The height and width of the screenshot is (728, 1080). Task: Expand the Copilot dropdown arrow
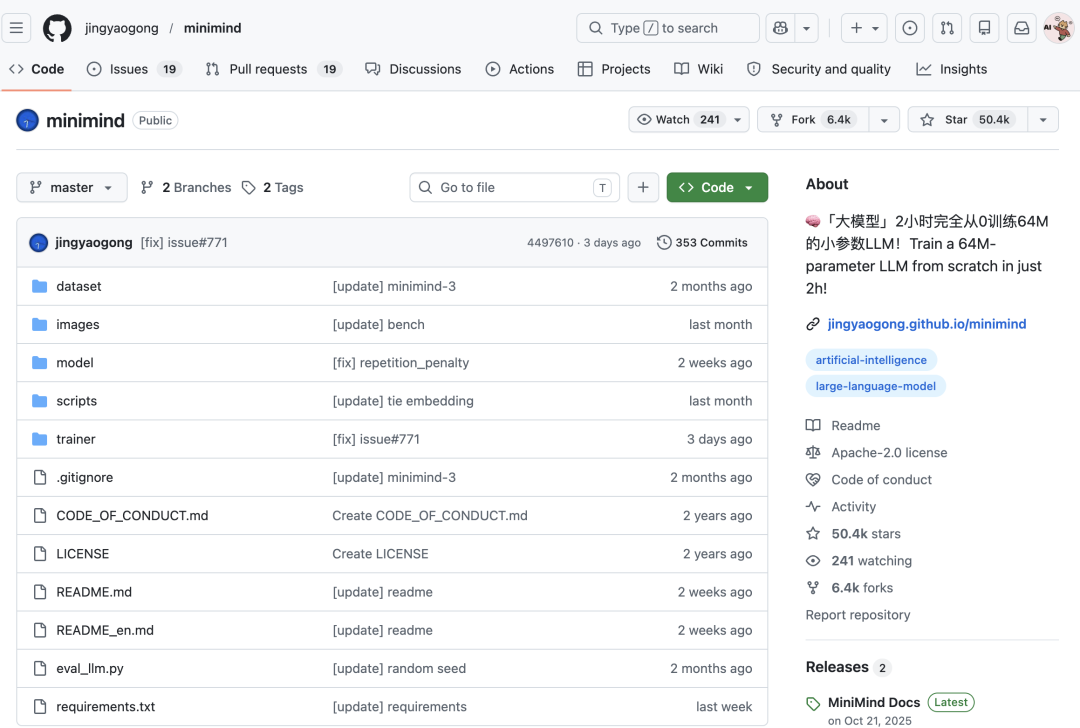(807, 28)
